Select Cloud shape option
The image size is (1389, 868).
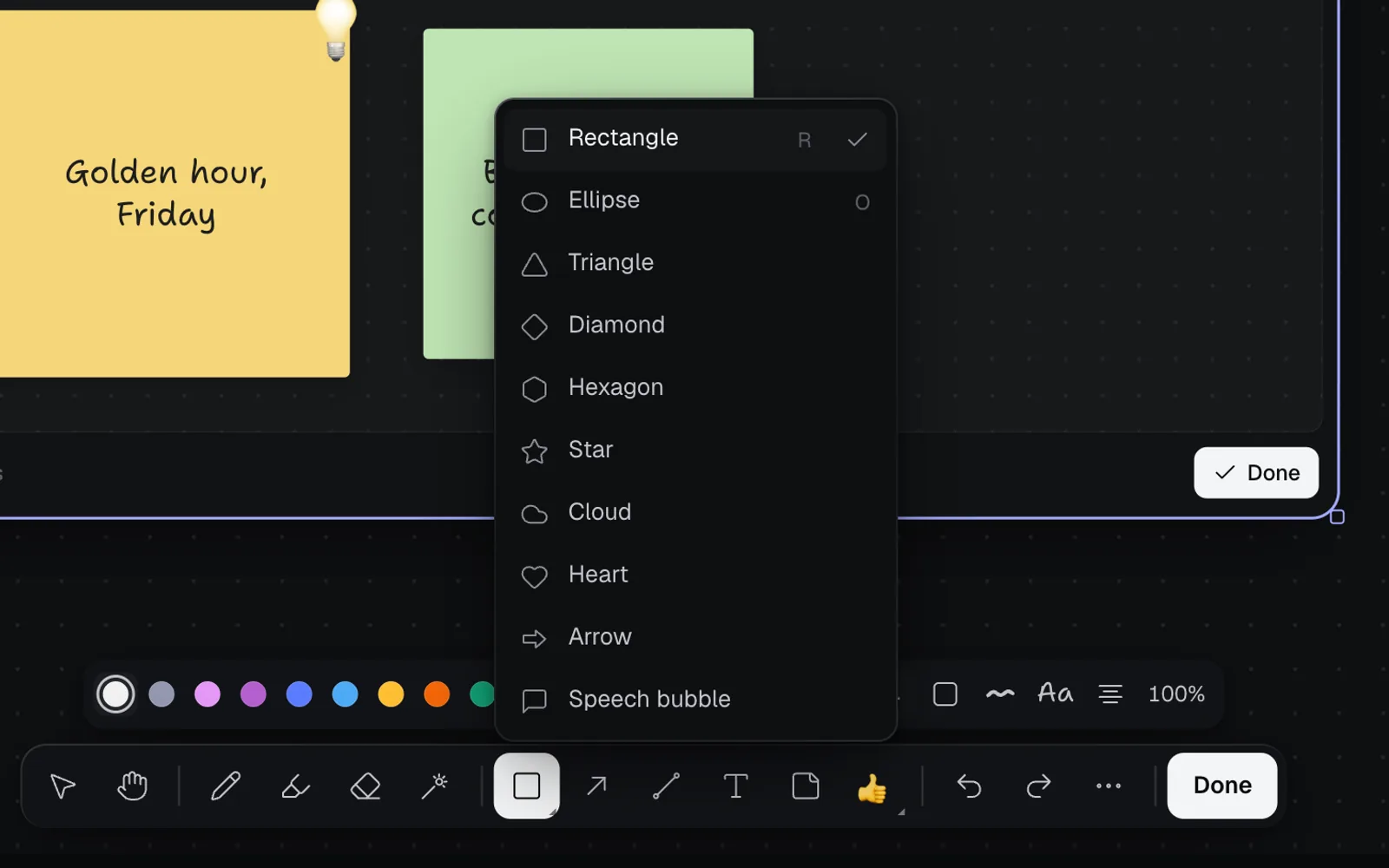tap(695, 514)
